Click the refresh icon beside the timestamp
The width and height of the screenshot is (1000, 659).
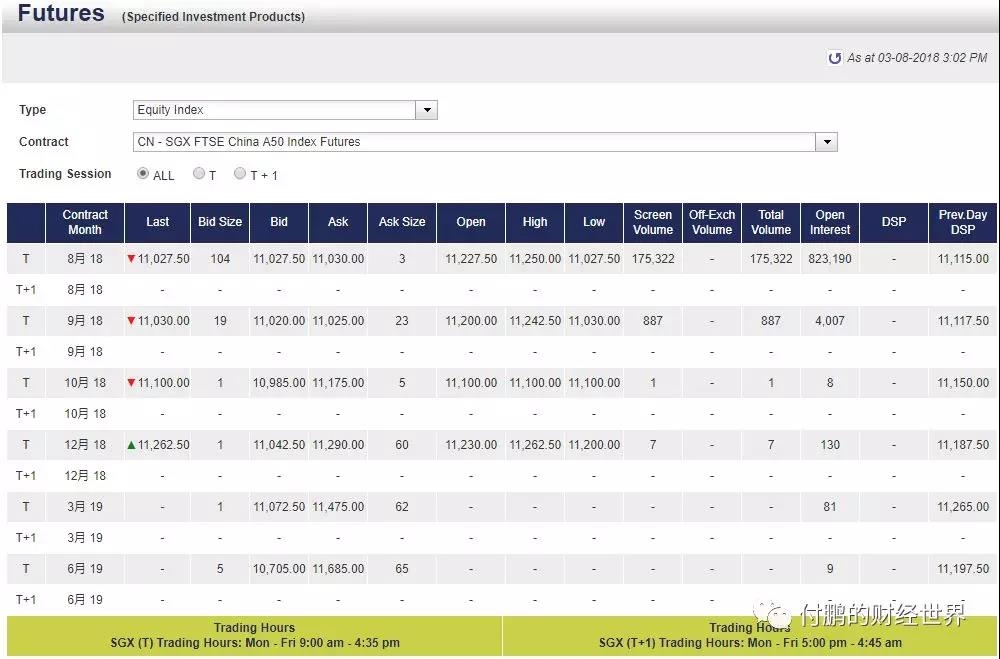[x=835, y=58]
